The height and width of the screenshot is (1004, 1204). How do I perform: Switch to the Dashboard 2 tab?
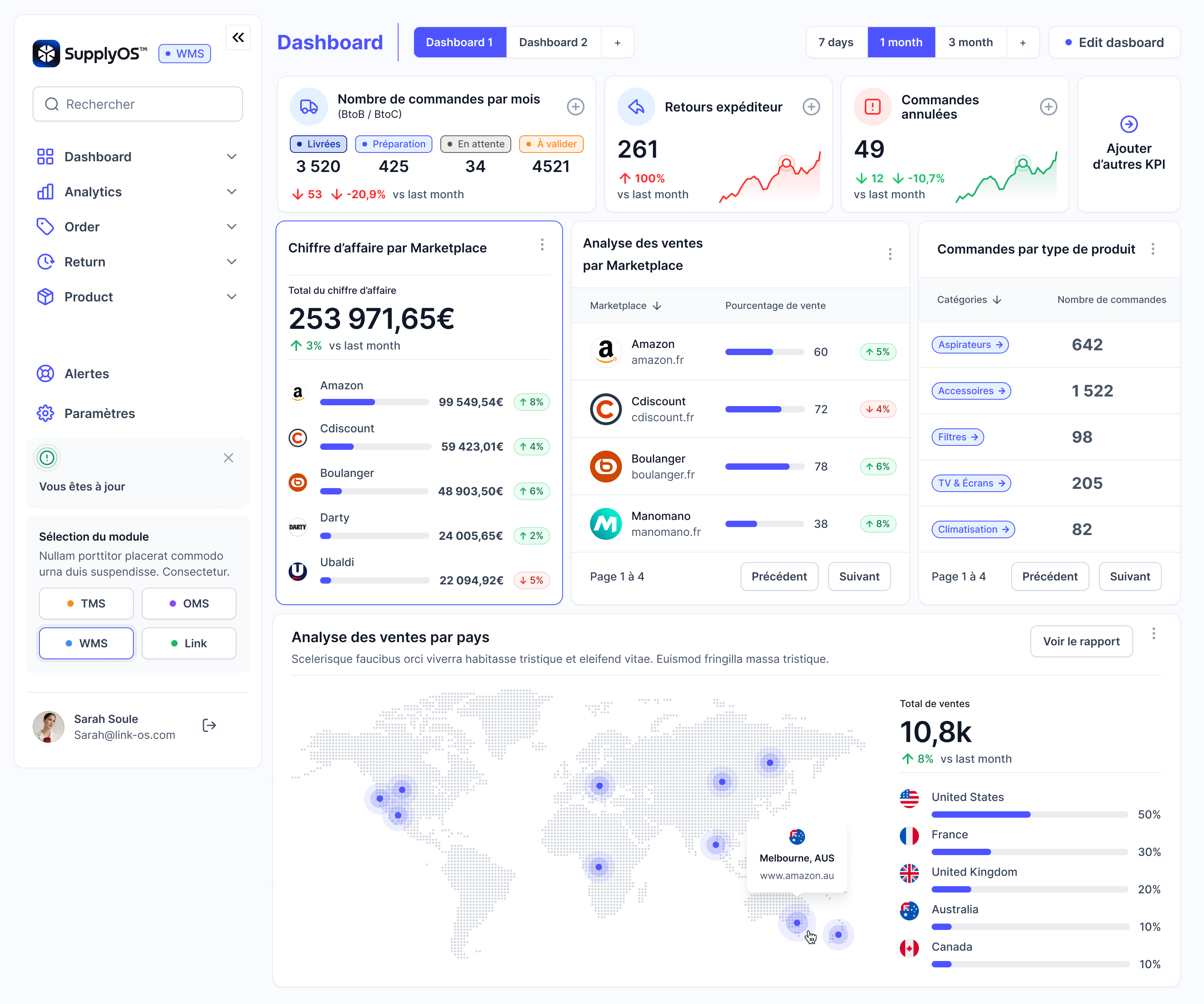click(x=553, y=43)
